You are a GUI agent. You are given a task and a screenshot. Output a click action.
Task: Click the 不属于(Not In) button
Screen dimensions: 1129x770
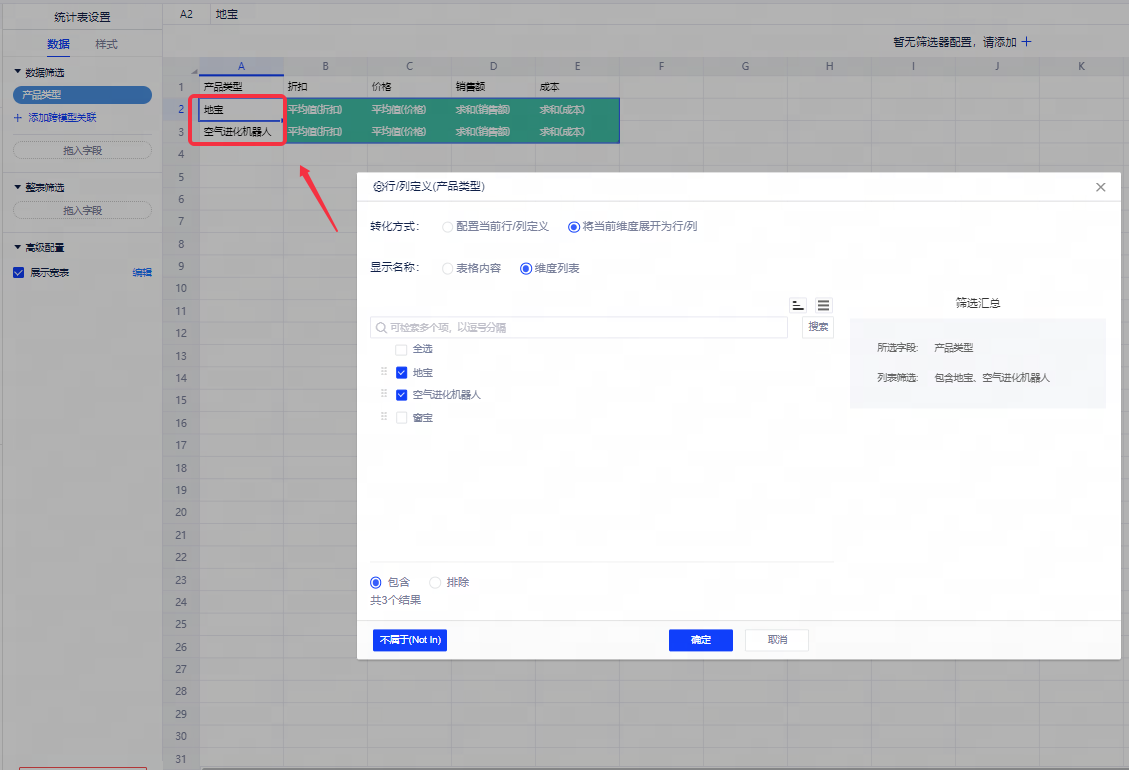click(409, 640)
